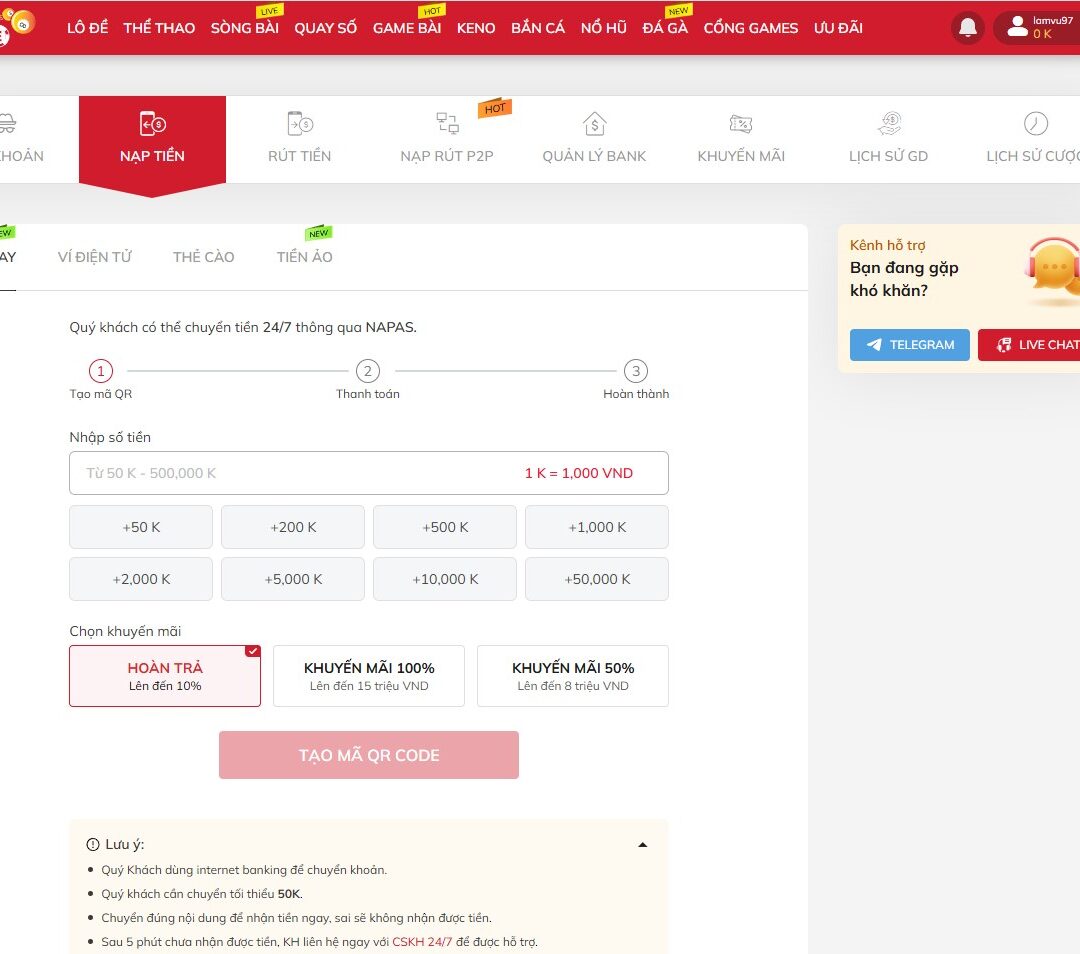Viewport: 1080px width, 954px height.
Task: Click the KHUYẾN MÃI promotion icon
Action: [741, 124]
